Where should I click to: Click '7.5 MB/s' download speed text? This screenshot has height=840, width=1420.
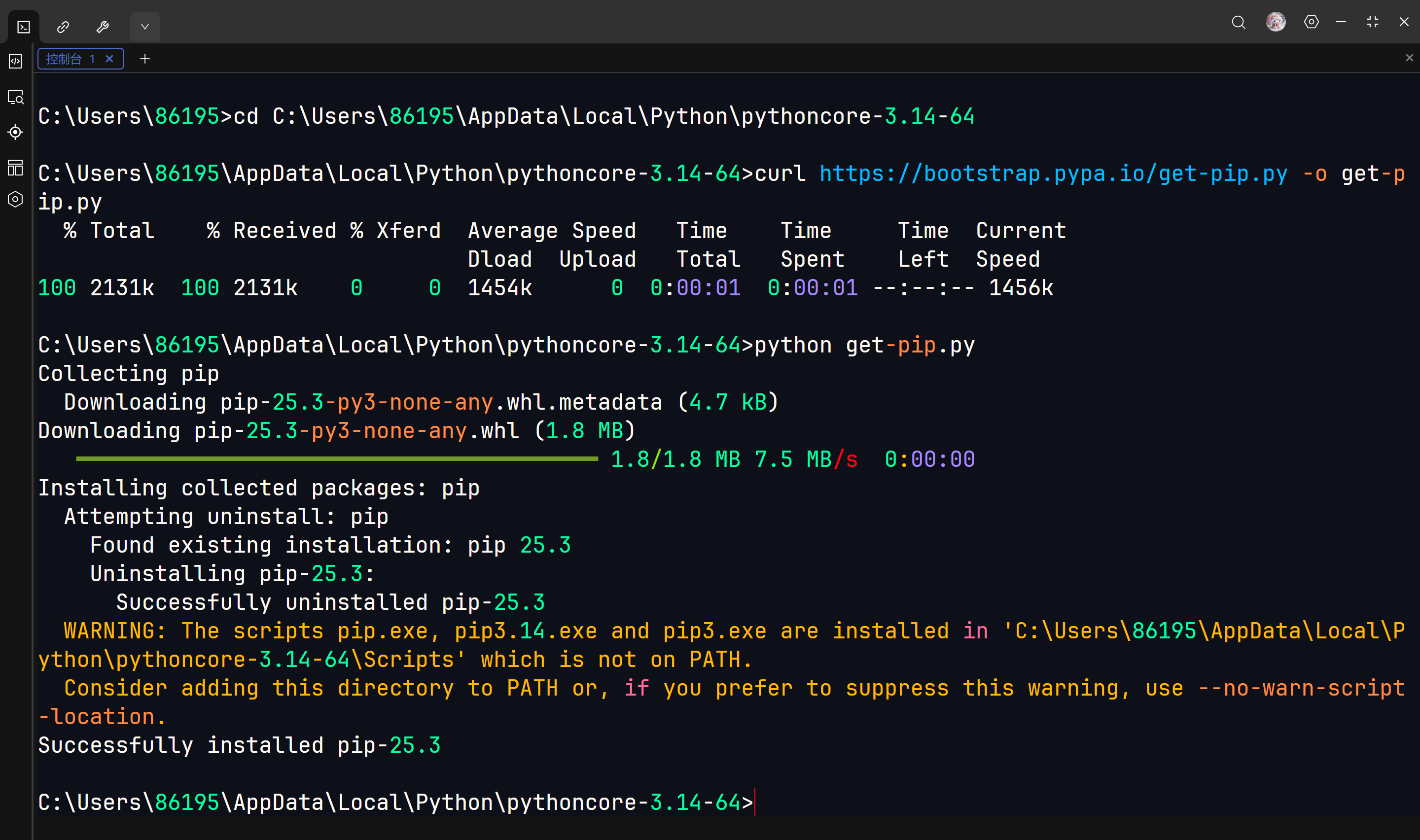(806, 459)
